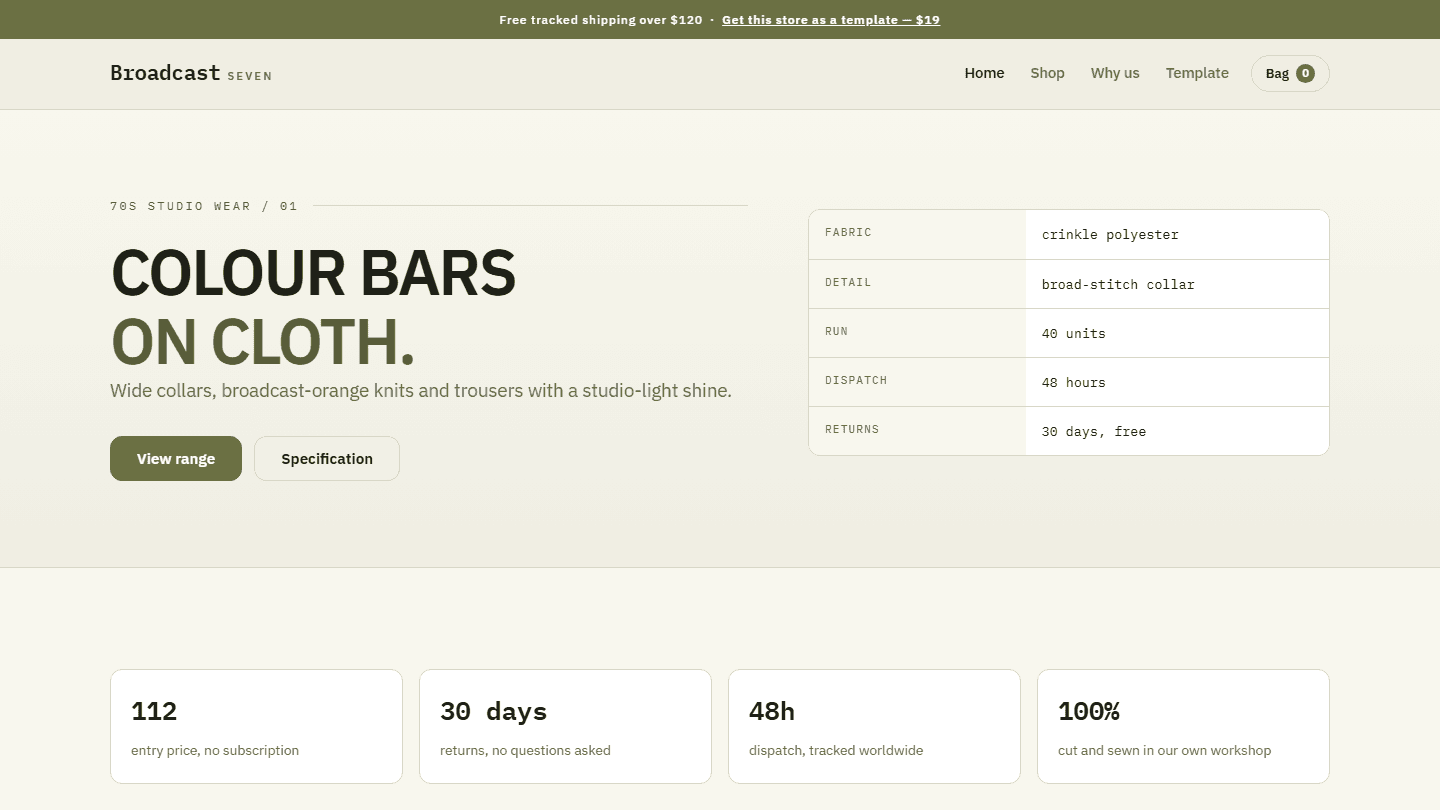Click 'cut and sewn in our own workshop' caption
1440x810 pixels.
tap(1165, 750)
